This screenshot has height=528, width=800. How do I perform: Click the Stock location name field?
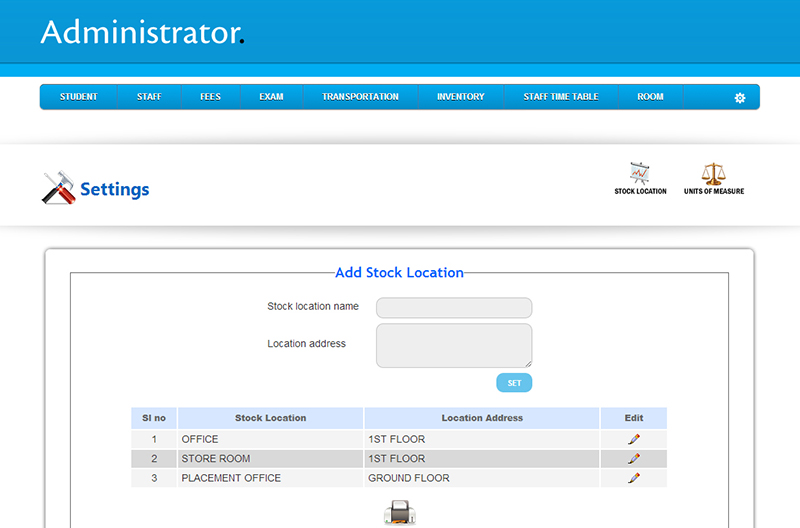tap(454, 307)
